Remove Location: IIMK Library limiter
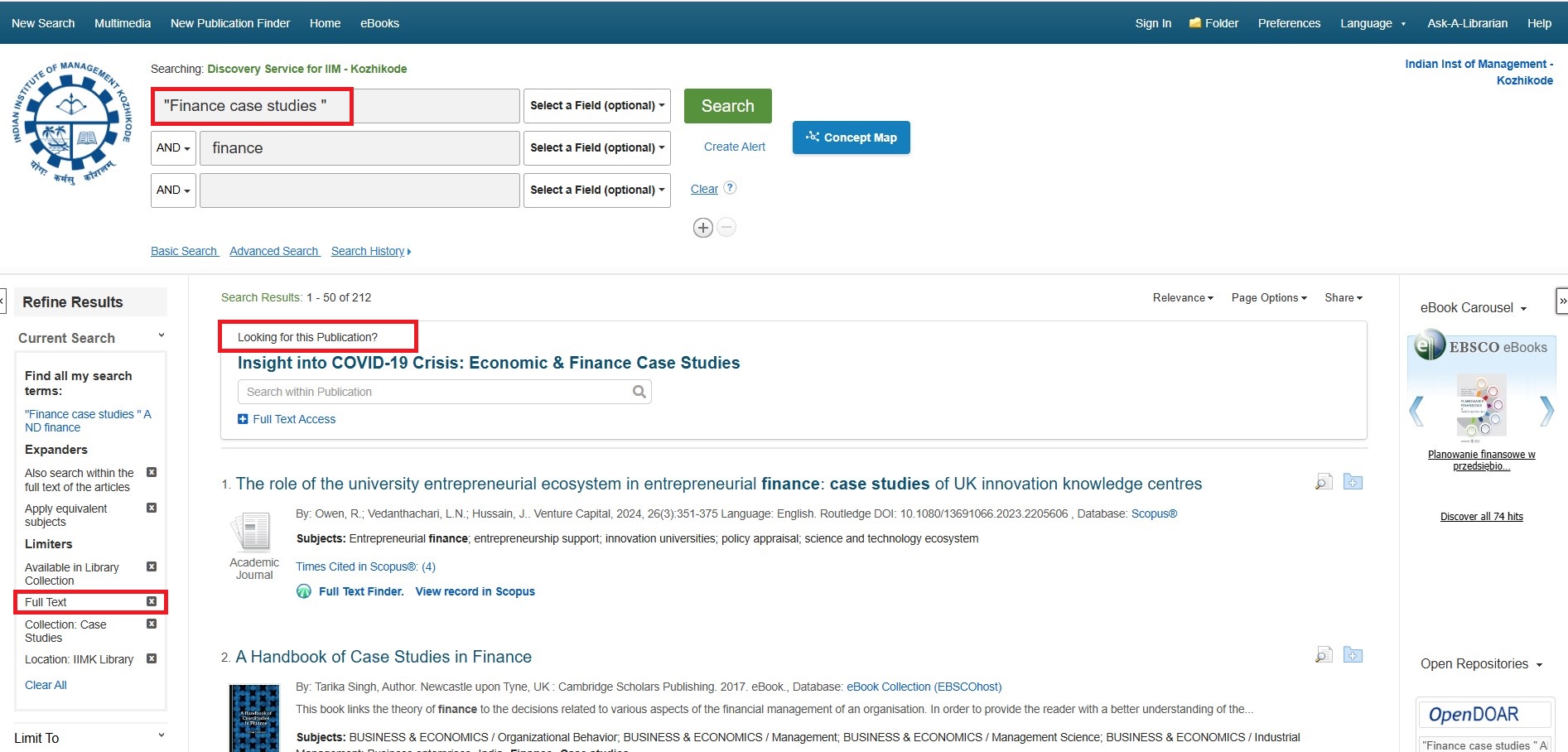Screen dimensions: 1568x752 pyautogui.click(x=152, y=659)
